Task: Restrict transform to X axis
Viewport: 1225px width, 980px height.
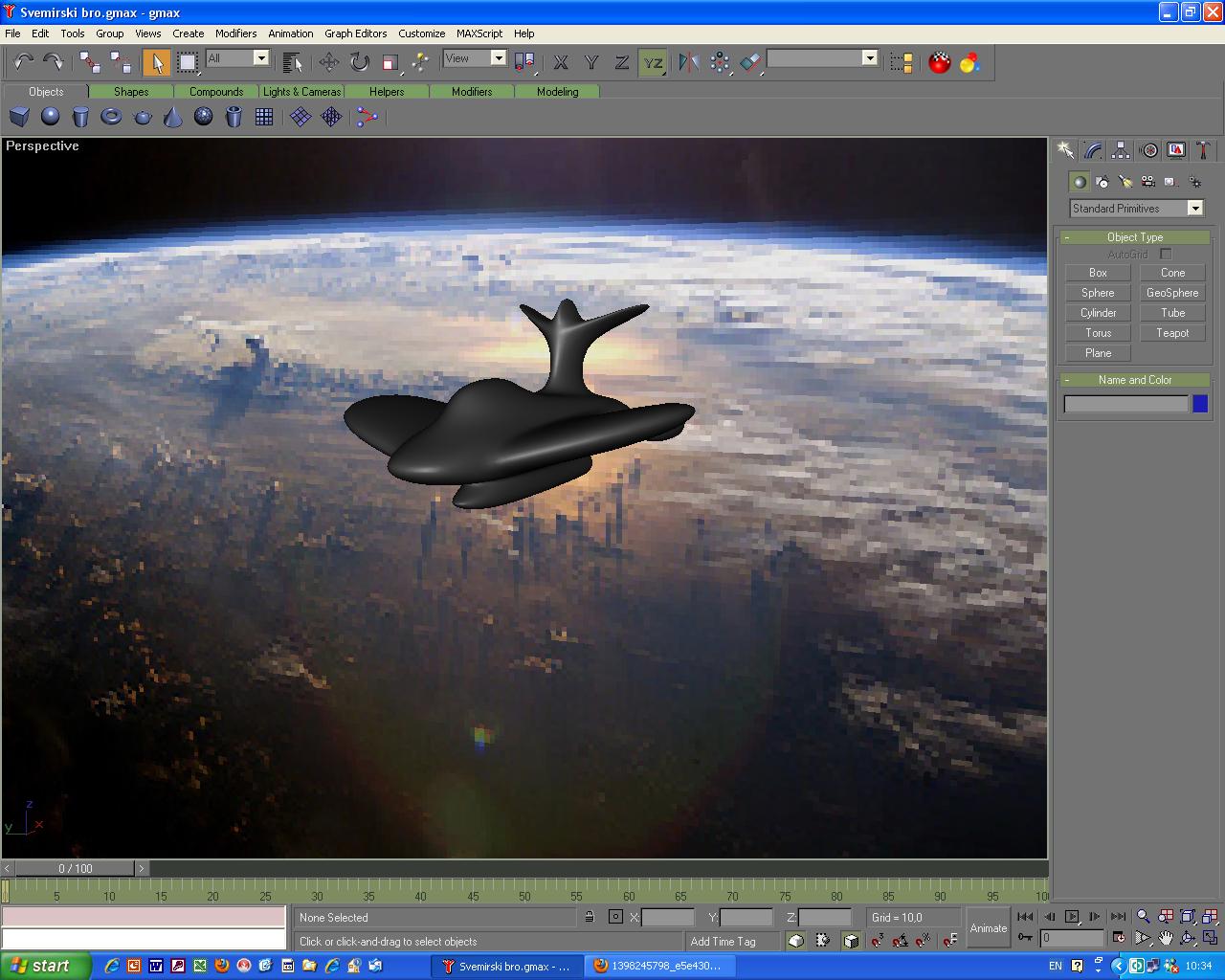Action: pos(561,62)
